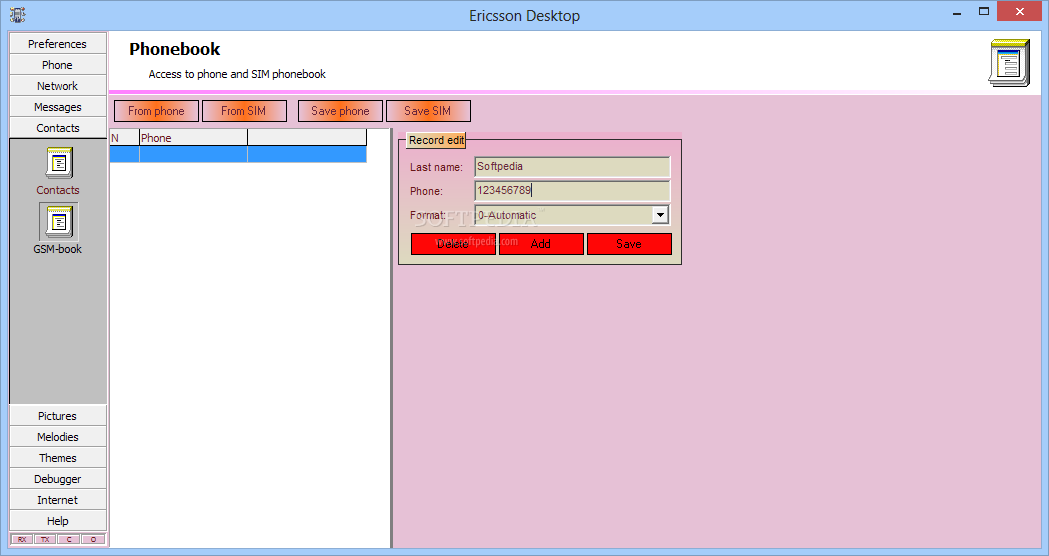Delete the record with Delete button
1049x556 pixels.
(x=453, y=244)
